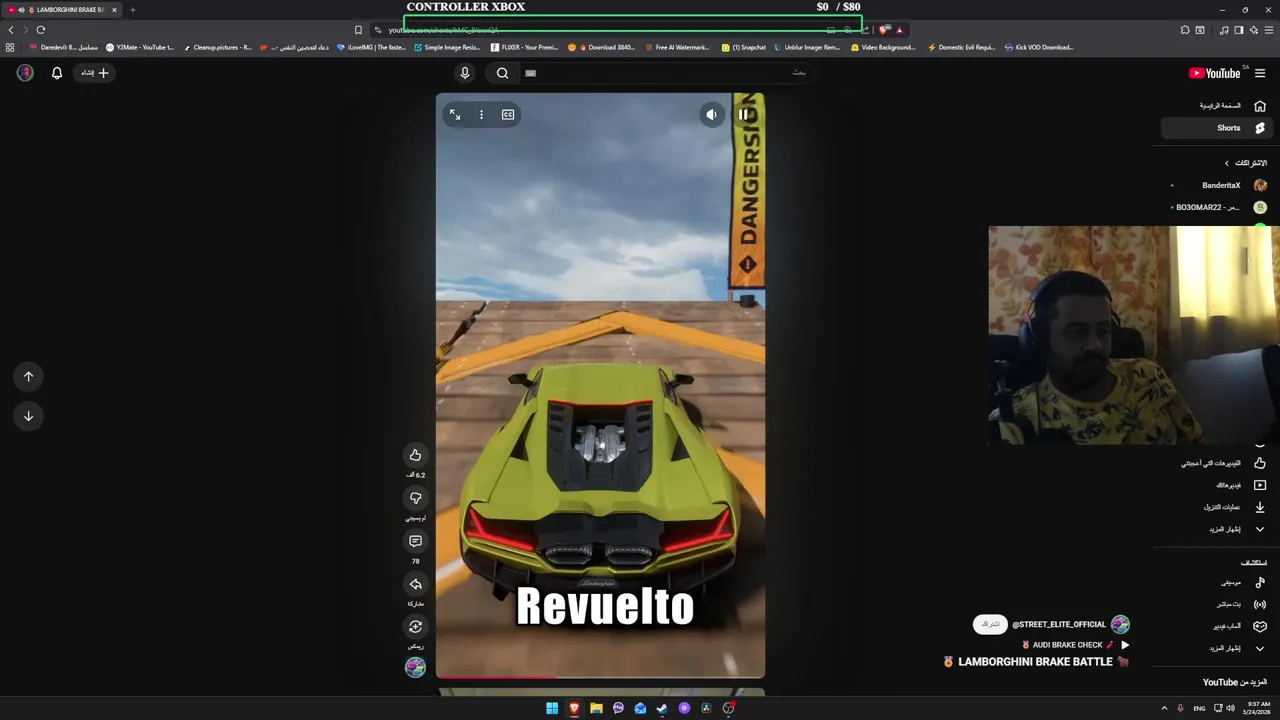Open the Snapchat bookmark
The width and height of the screenshot is (1280, 720).
click(743, 47)
